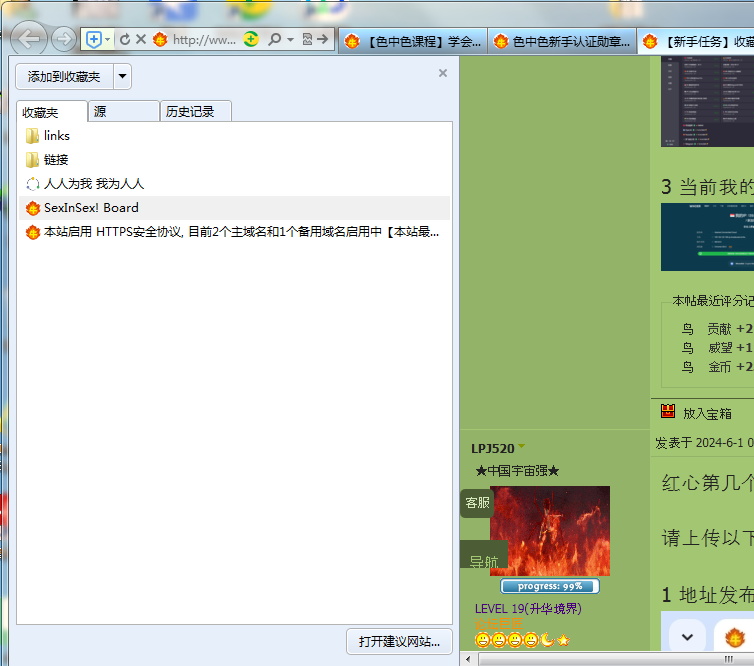The image size is (754, 666).
Task: Close the favorites panel with X
Action: [443, 73]
